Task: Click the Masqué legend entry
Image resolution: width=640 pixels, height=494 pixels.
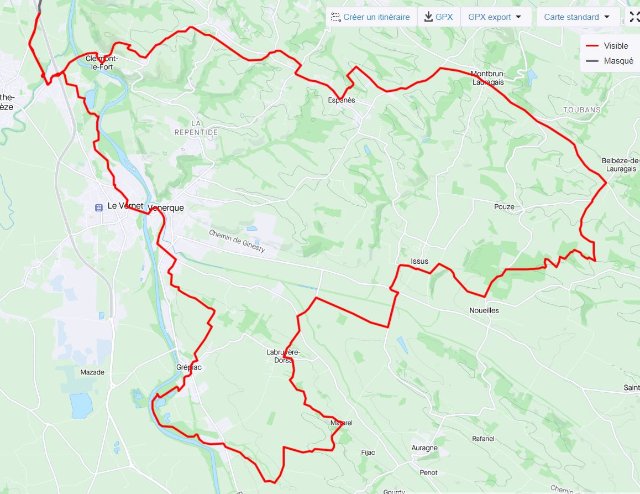Action: [x=610, y=61]
